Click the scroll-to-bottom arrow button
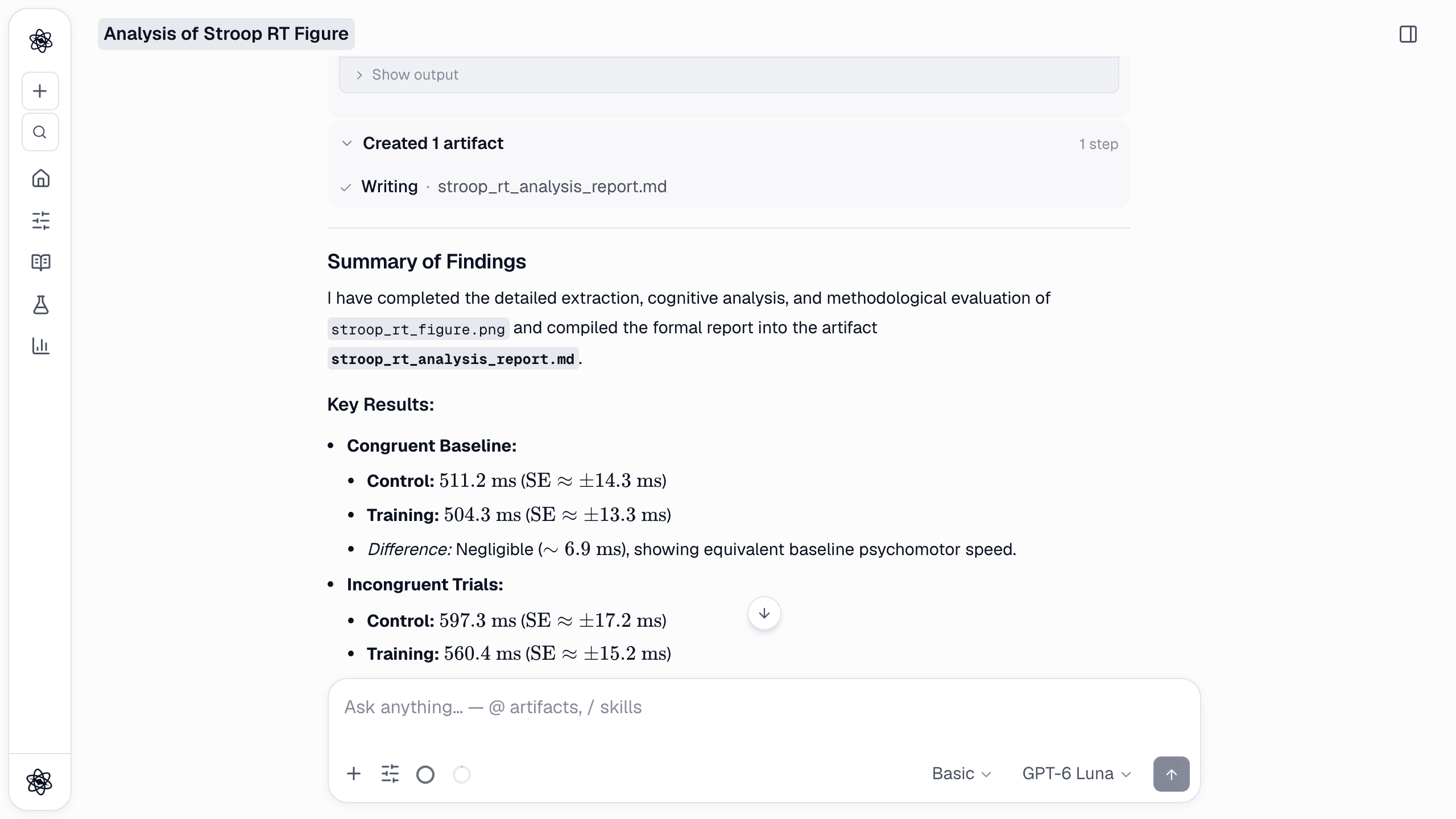Viewport: 1456px width, 819px height. coord(764,613)
